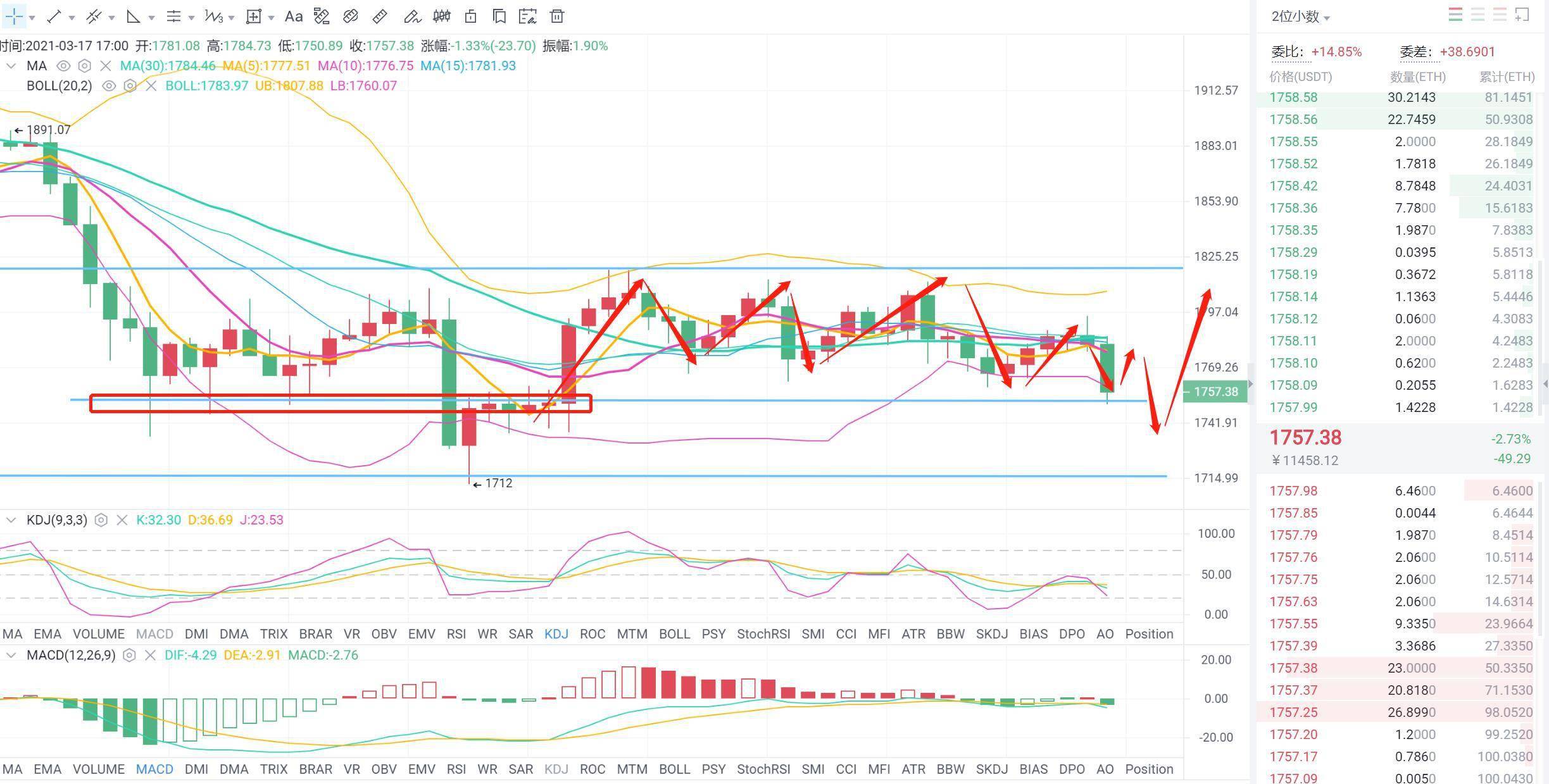The width and height of the screenshot is (1549, 784).
Task: Remove the MA indicator with X
Action: point(106,66)
